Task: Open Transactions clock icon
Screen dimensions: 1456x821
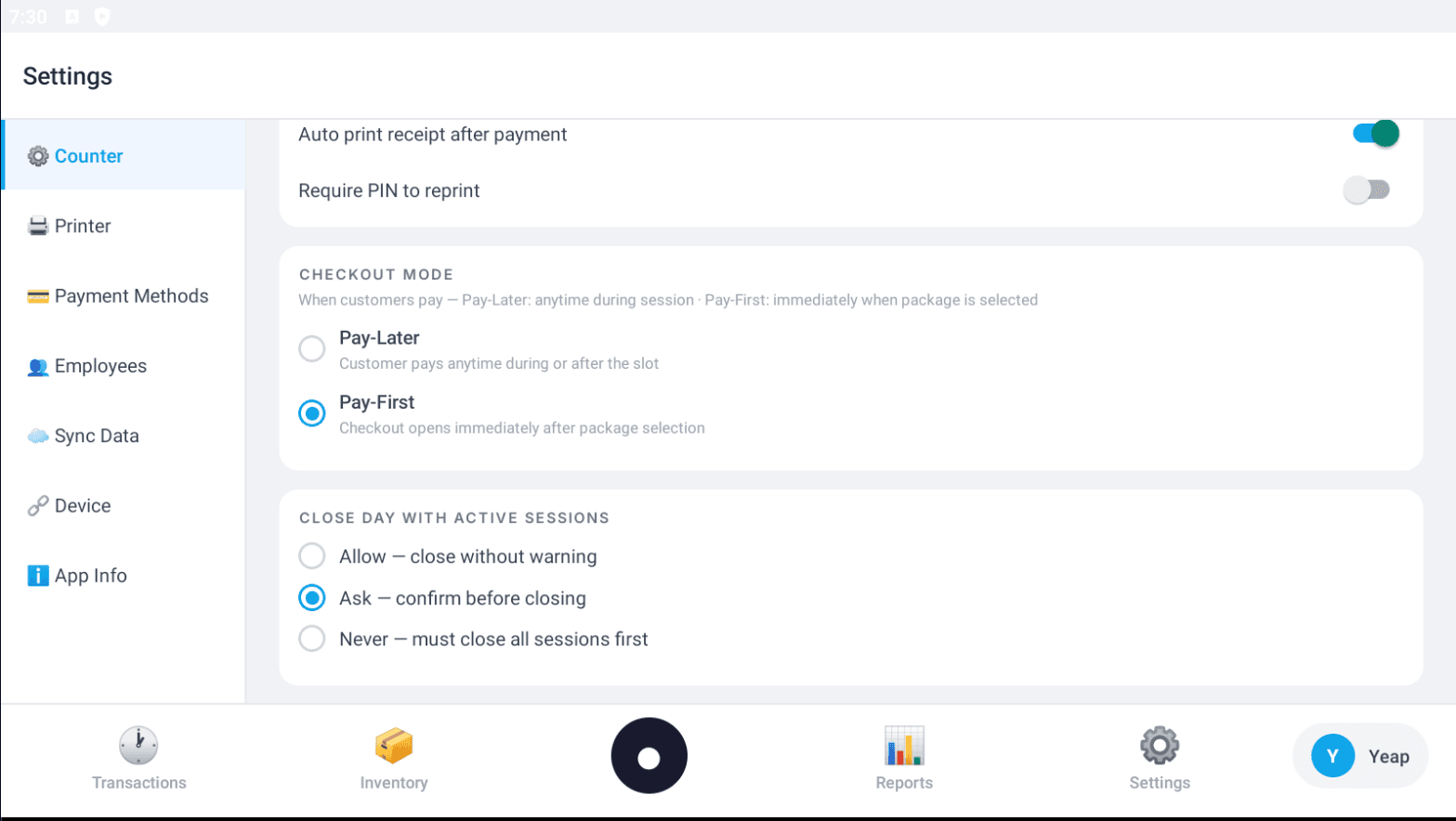Action: (138, 745)
